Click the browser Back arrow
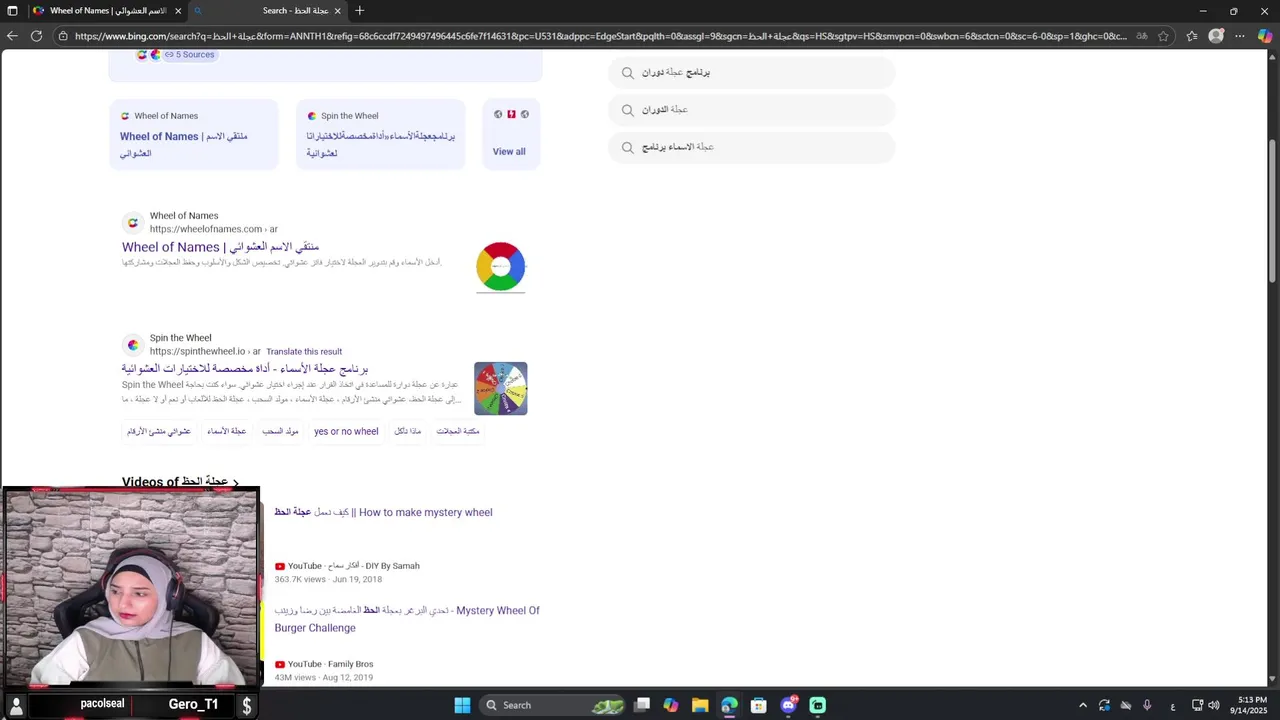Screen dimensions: 1280x720 point(12,36)
